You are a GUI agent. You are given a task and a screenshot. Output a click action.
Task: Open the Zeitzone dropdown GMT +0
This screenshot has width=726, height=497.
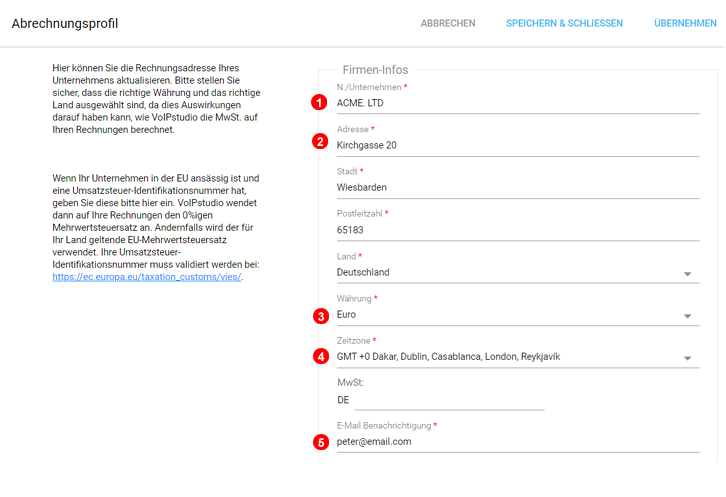pyautogui.click(x=518, y=357)
